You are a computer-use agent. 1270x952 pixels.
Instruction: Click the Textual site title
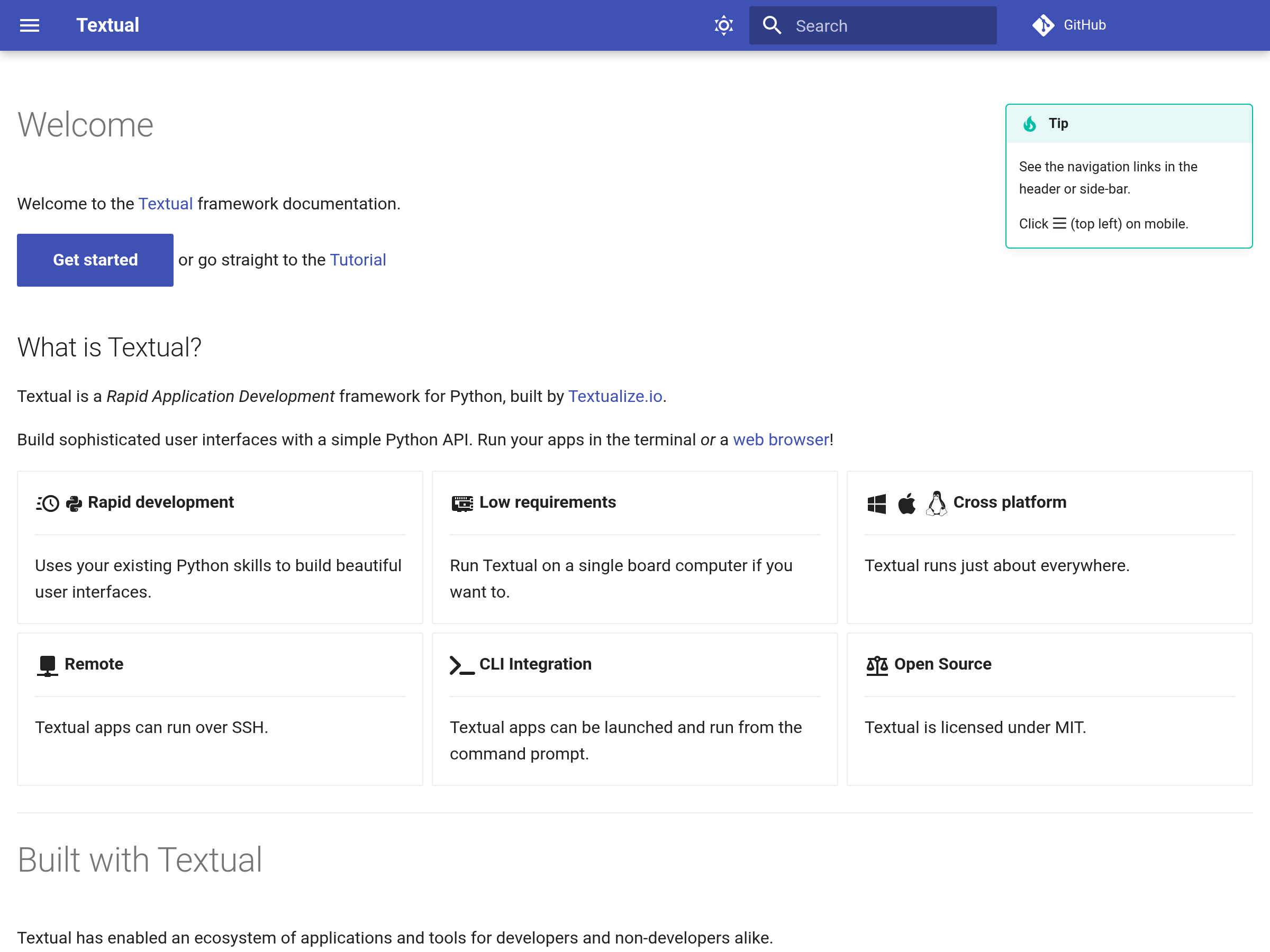click(107, 25)
